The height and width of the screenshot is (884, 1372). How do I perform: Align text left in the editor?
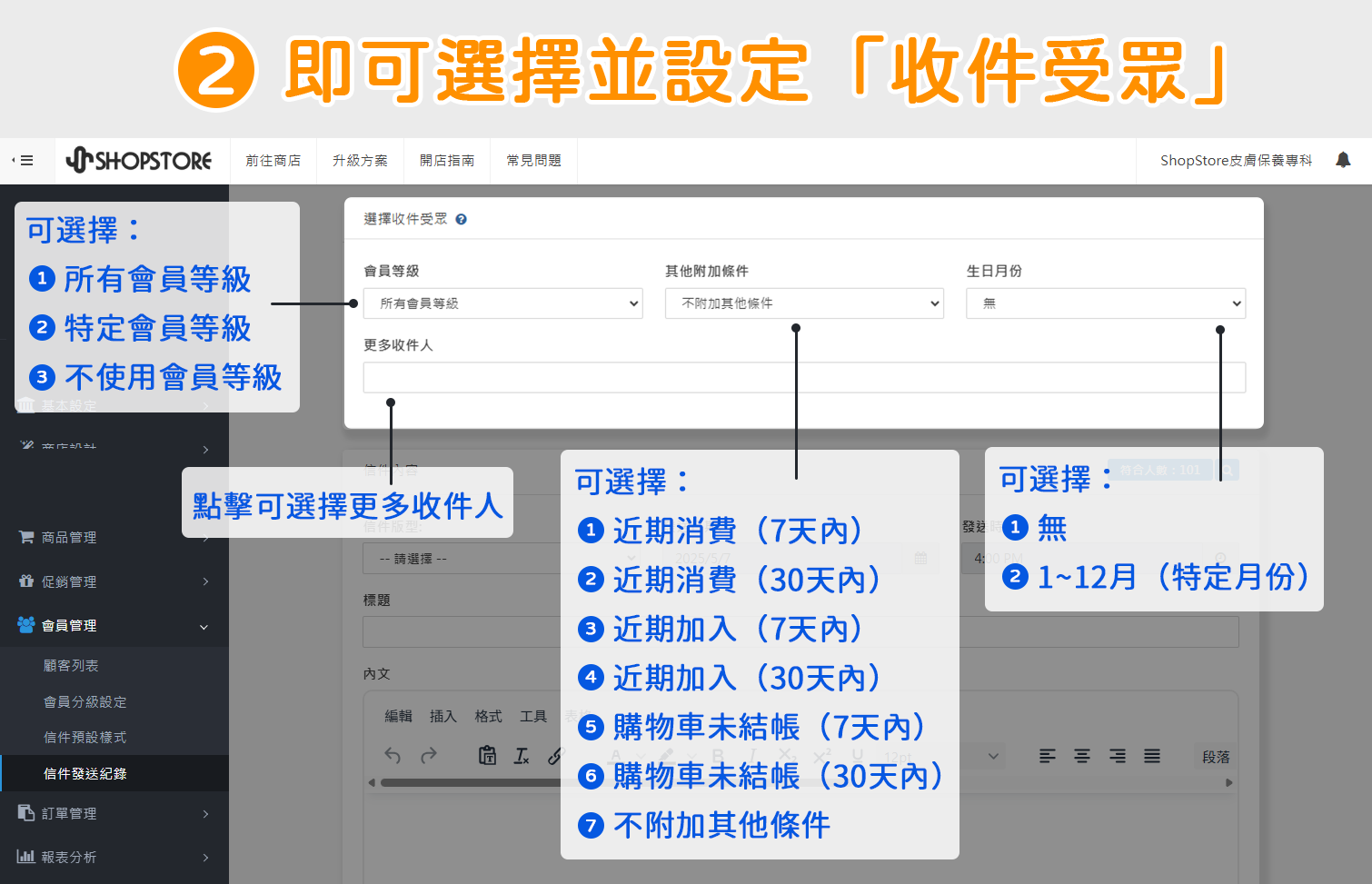tap(1048, 756)
